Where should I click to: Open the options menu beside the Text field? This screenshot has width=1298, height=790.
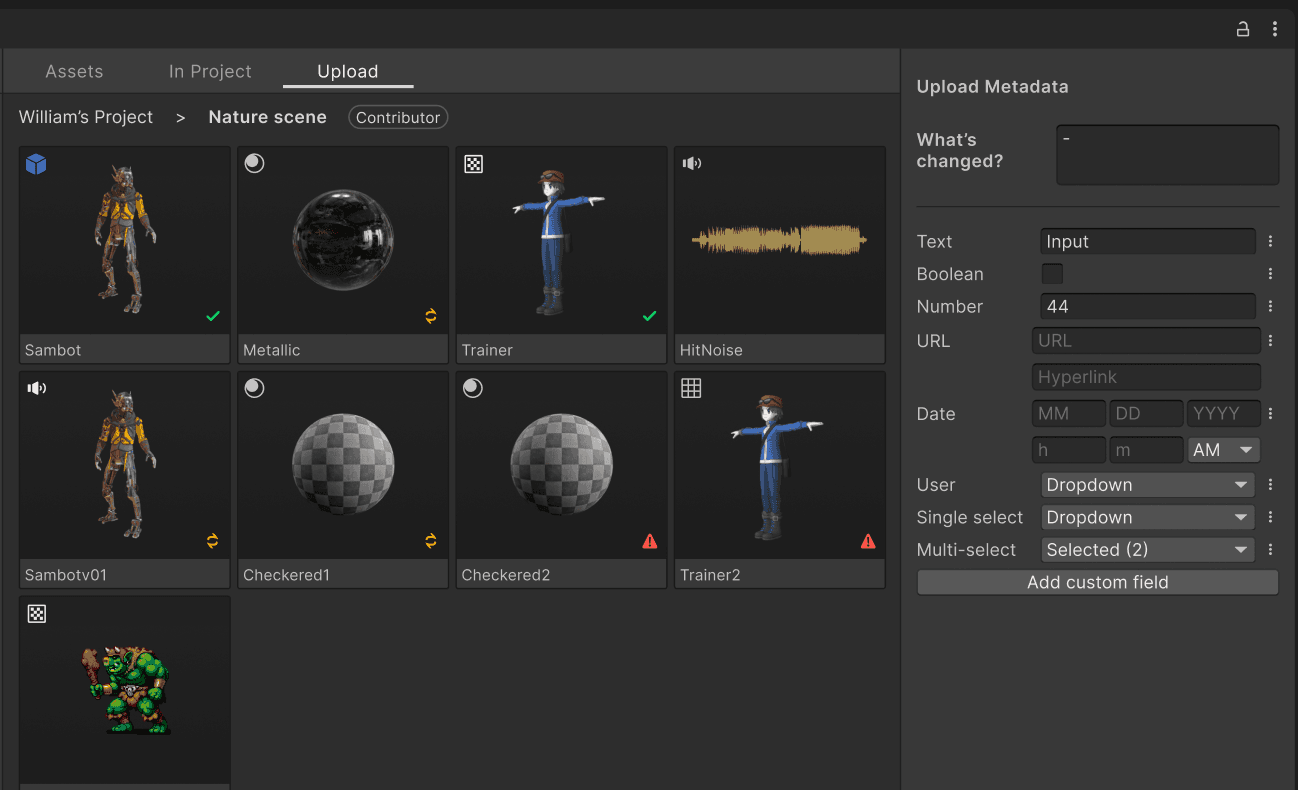[x=1270, y=241]
